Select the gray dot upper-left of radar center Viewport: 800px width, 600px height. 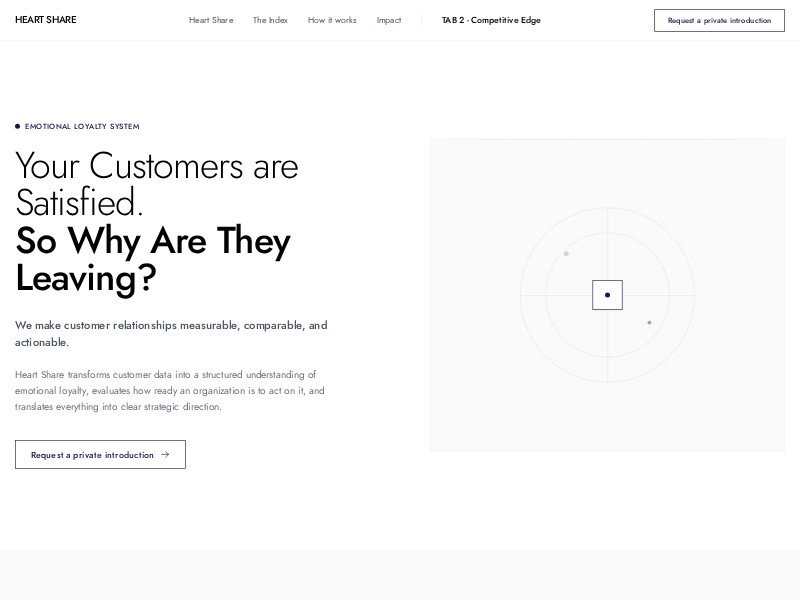[566, 254]
